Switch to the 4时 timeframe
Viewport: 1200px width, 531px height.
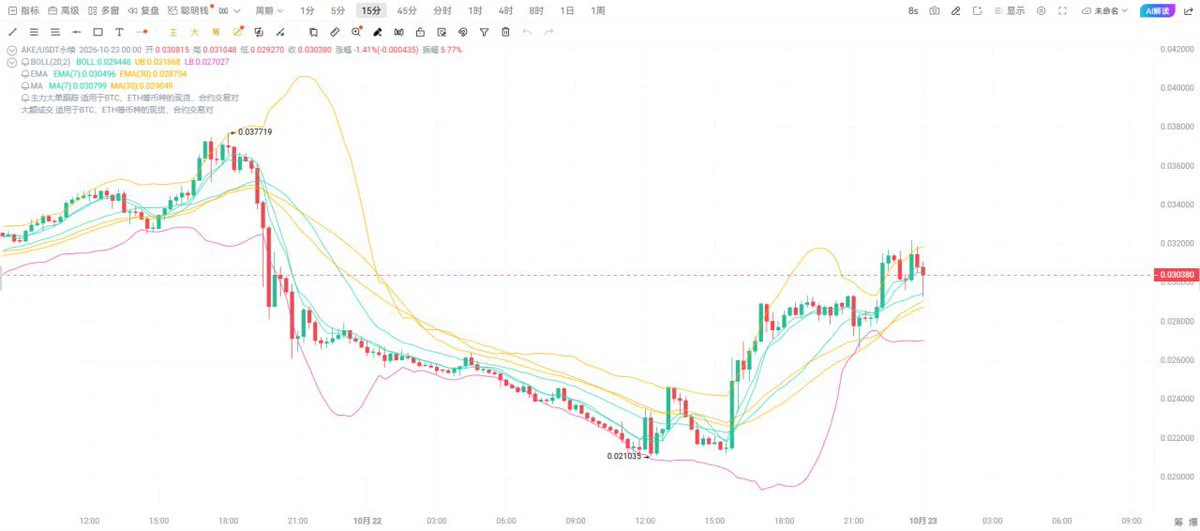pos(506,10)
